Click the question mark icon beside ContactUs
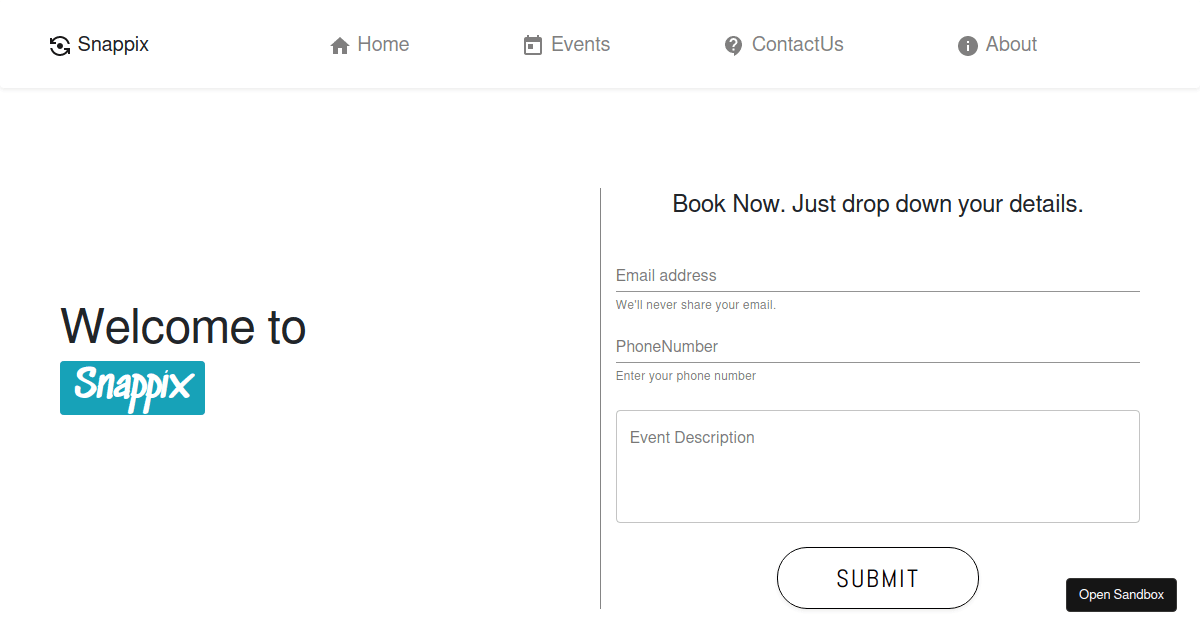Image resolution: width=1200 pixels, height=630 pixels. tap(734, 45)
